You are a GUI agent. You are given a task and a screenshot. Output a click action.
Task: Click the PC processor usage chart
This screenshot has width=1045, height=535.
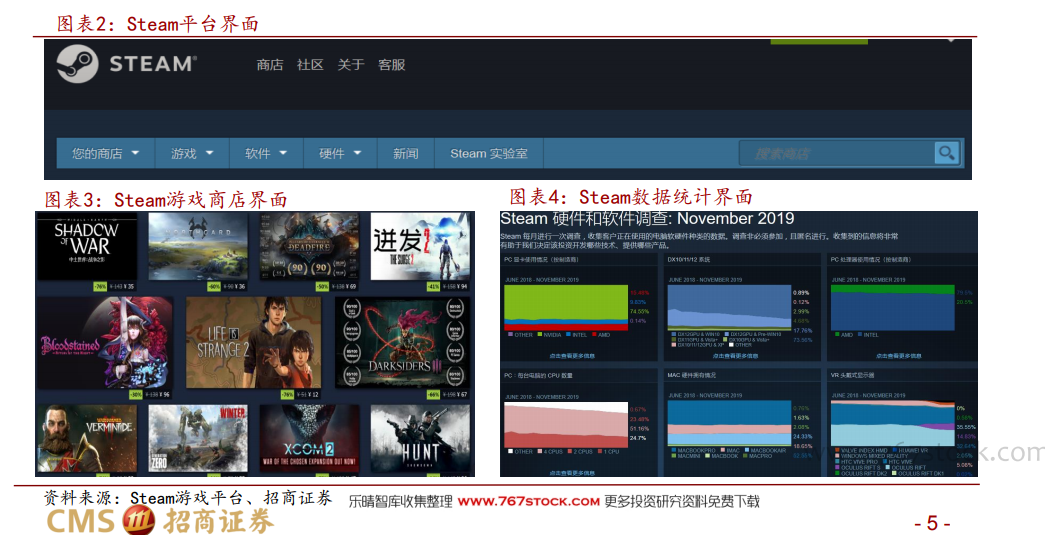coord(892,308)
